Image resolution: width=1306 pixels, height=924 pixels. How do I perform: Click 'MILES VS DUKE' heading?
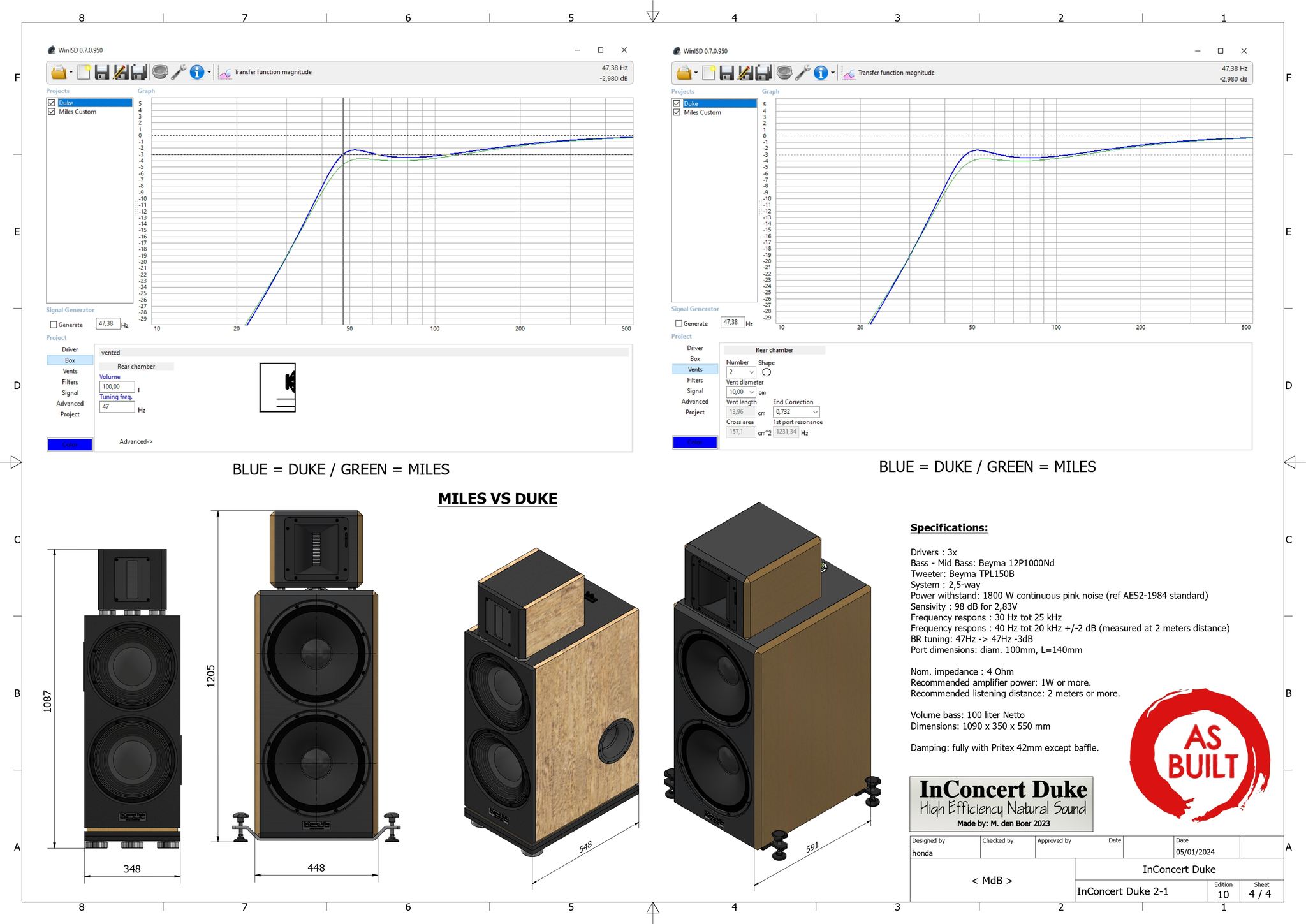click(x=497, y=499)
